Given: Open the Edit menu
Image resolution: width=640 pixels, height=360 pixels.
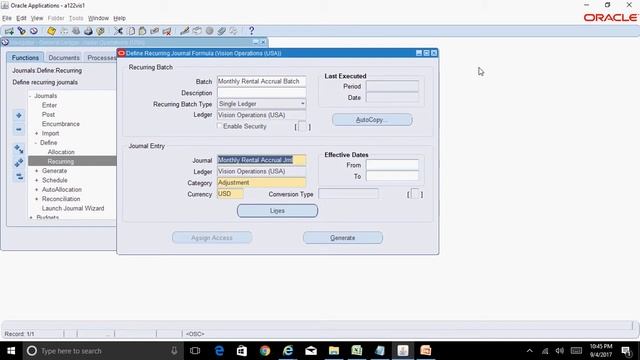Looking at the screenshot, I should (21, 18).
